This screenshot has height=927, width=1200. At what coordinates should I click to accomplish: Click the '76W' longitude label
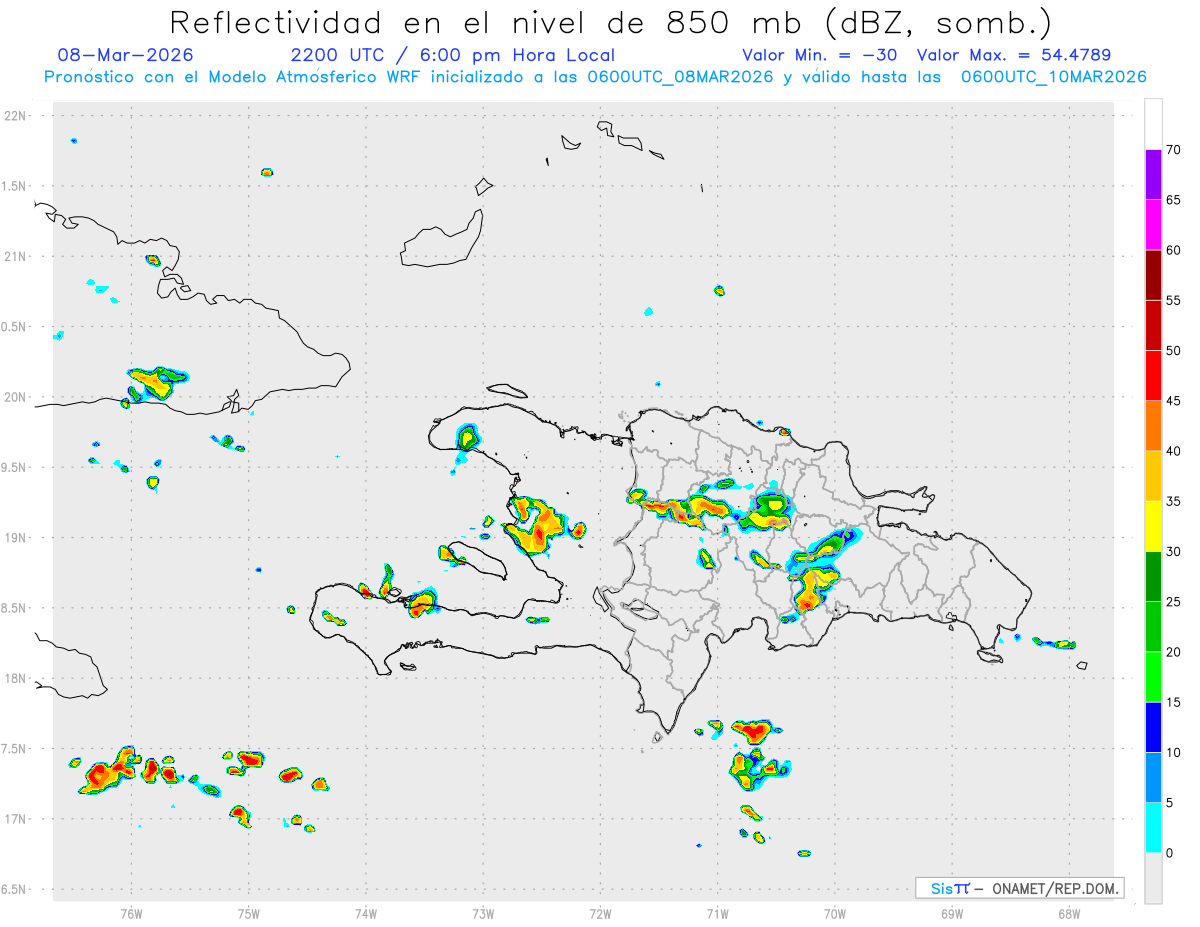(x=131, y=913)
